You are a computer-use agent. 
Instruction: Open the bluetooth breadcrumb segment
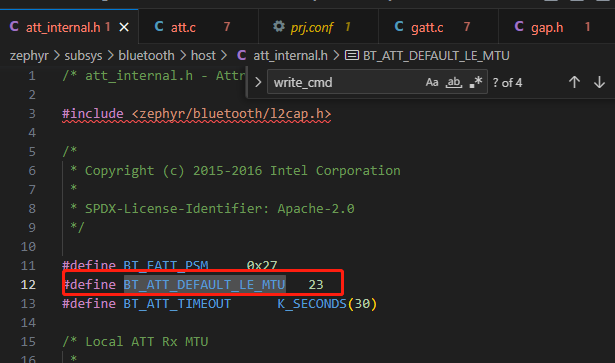pos(146,56)
